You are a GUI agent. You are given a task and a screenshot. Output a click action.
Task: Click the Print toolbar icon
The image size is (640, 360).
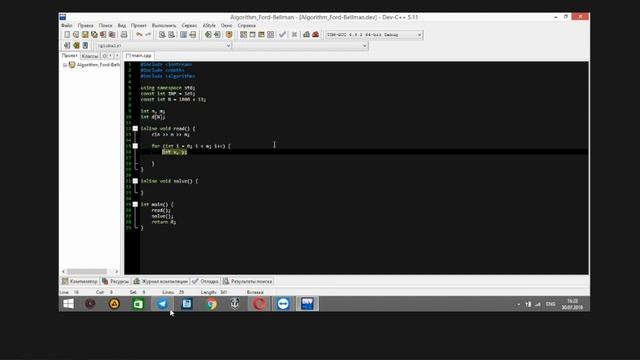(124, 35)
